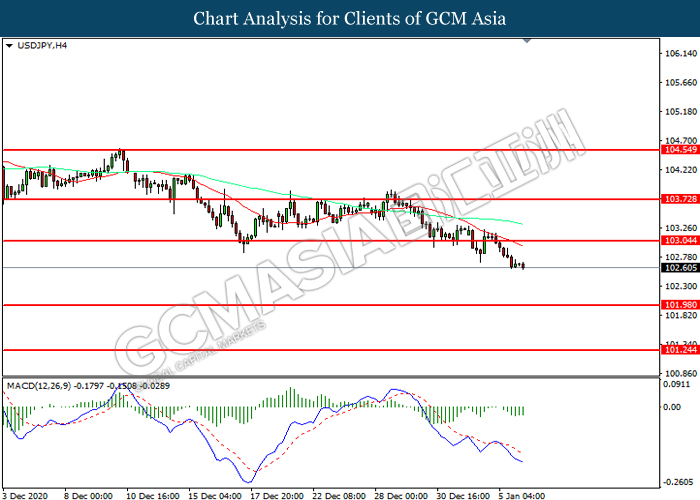This screenshot has height=500, width=700.
Task: Click the "Chart Analysis for Clients of GCM Asia" title
Action: 350,19
